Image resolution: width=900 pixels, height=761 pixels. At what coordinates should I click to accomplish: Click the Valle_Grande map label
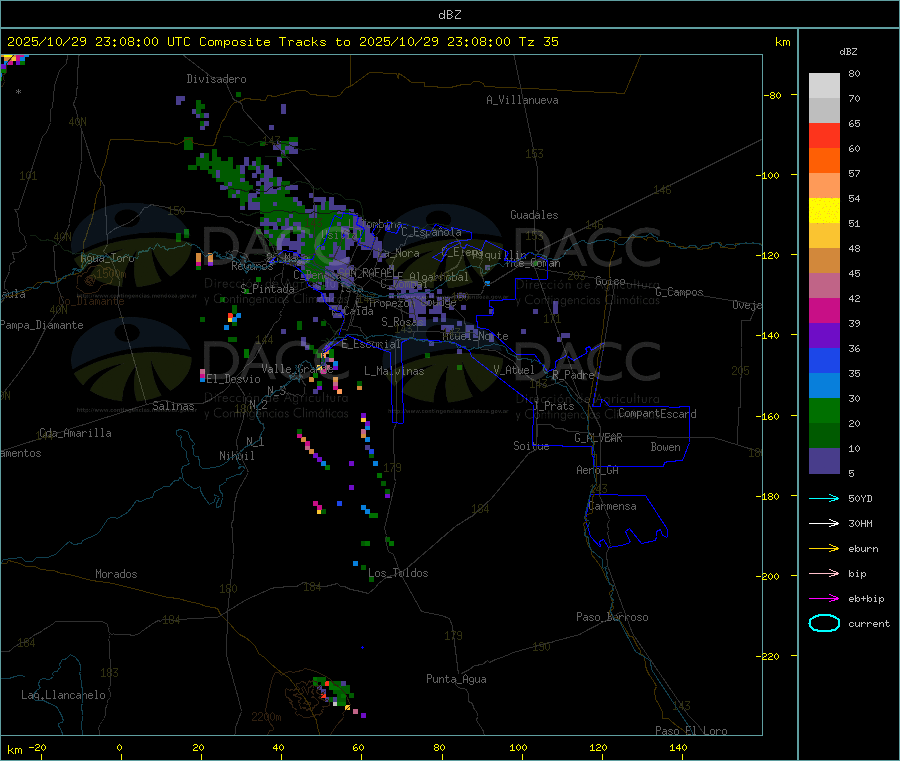297,369
